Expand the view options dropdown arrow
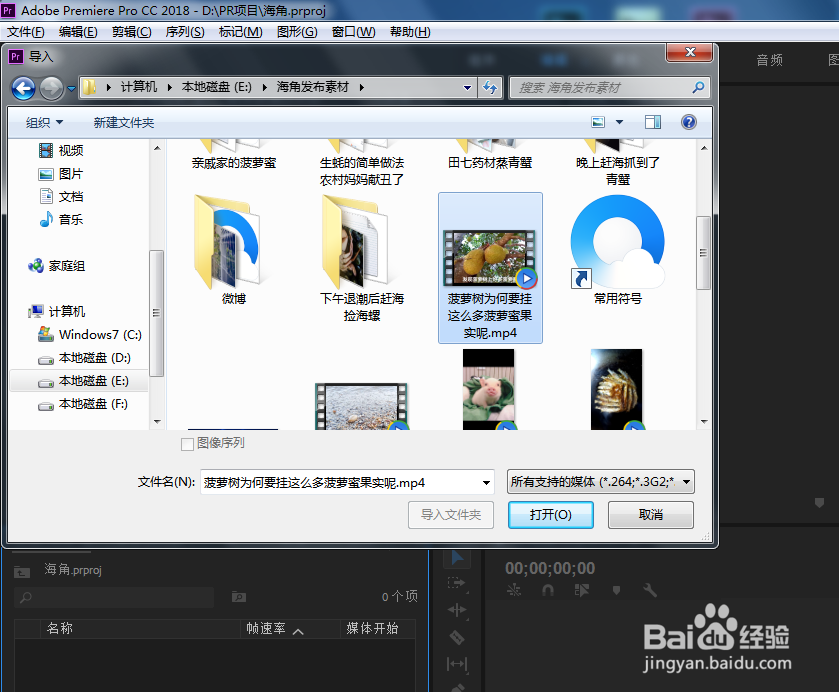Image resolution: width=839 pixels, height=692 pixels. point(620,123)
